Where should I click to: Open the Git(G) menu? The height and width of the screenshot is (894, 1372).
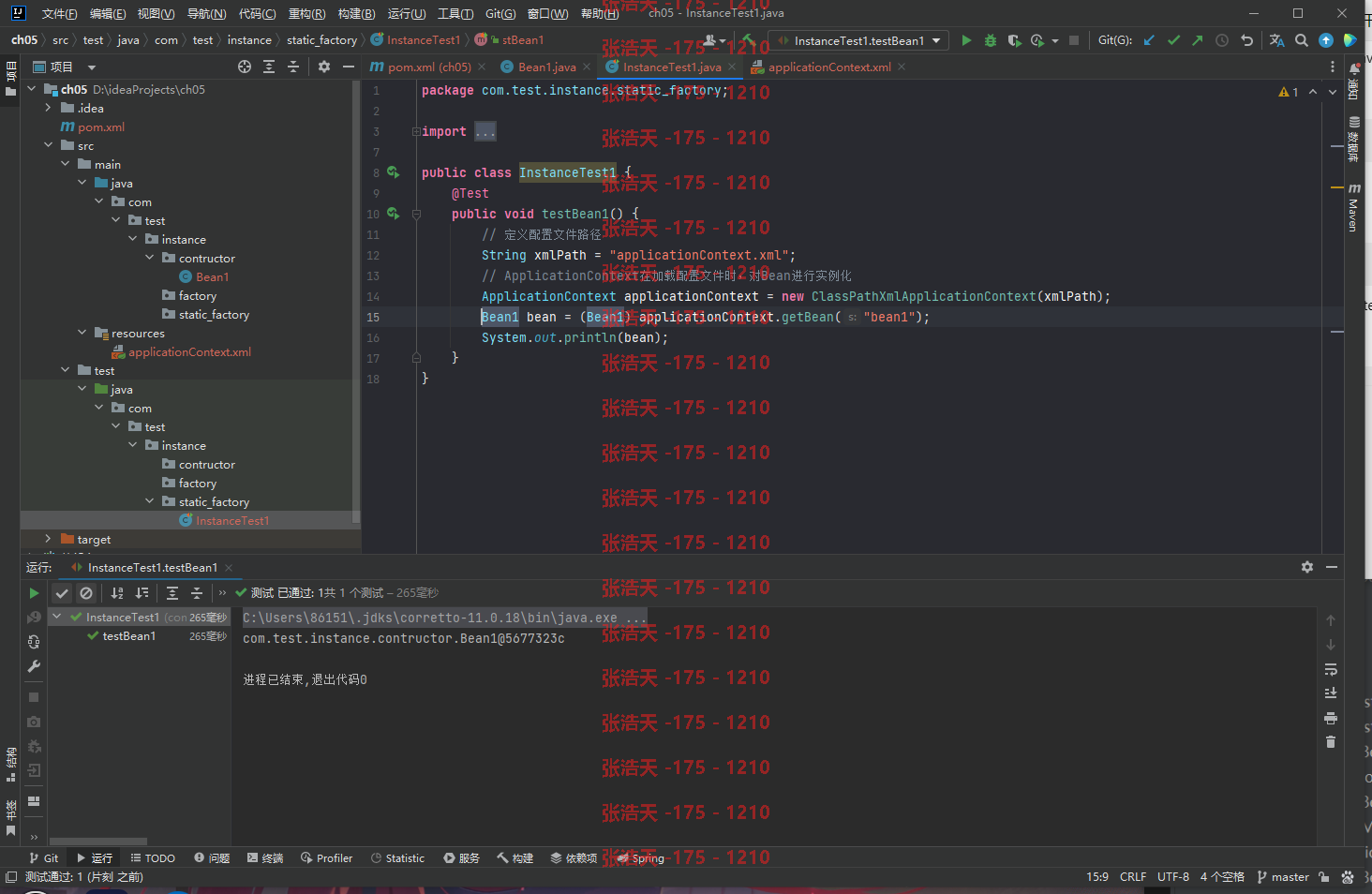pyautogui.click(x=500, y=13)
